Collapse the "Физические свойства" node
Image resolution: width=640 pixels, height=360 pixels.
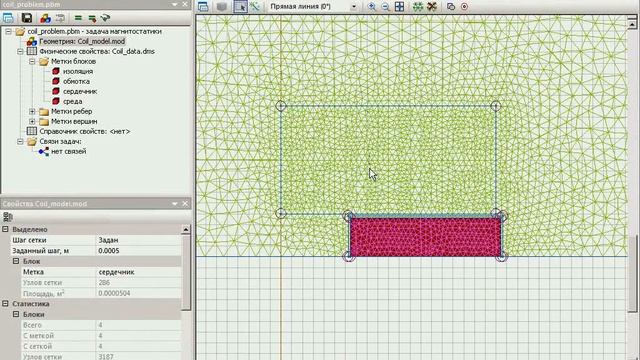click(x=20, y=51)
